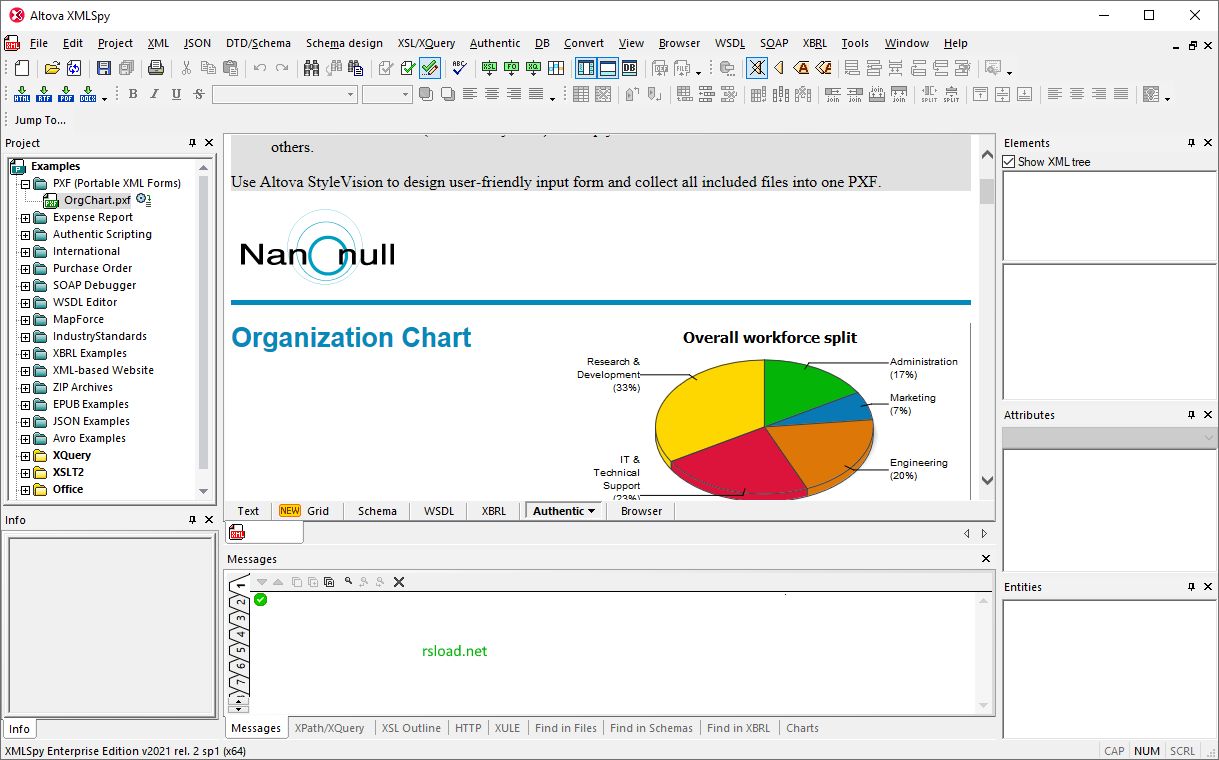This screenshot has height=760, width=1219.
Task: Click the document vertical scrollbar down arrow
Action: pyautogui.click(x=987, y=480)
